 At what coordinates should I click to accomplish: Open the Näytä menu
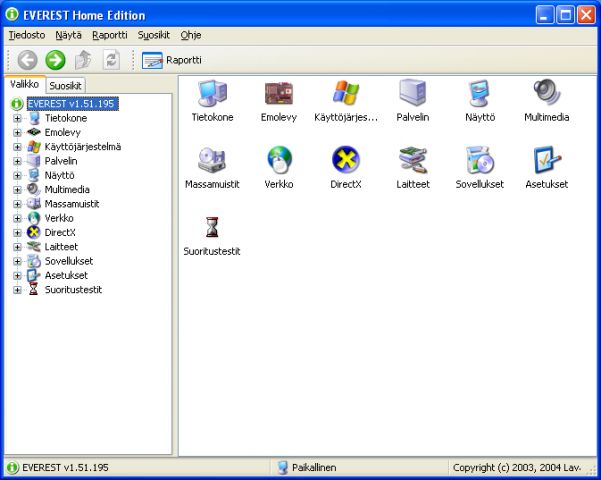tap(69, 35)
